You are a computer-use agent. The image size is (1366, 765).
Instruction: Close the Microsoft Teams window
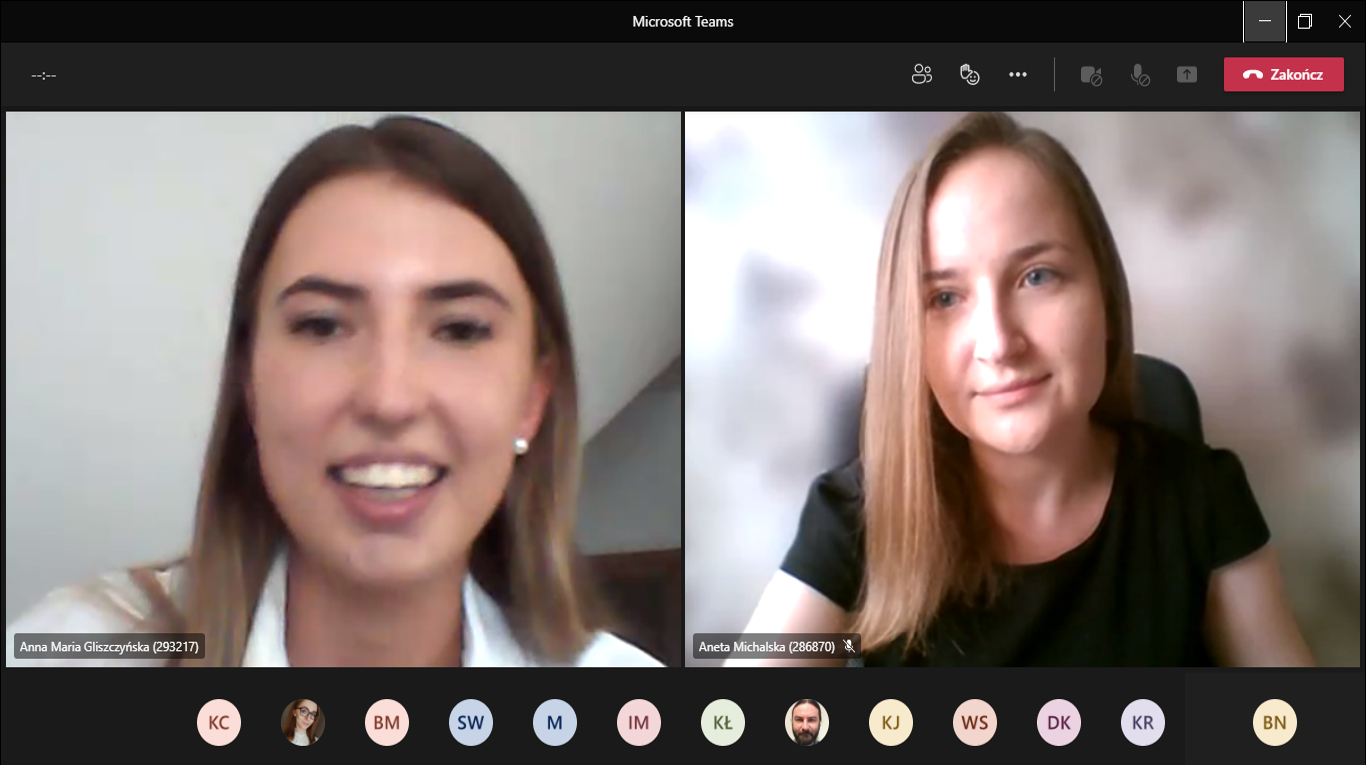[1345, 21]
